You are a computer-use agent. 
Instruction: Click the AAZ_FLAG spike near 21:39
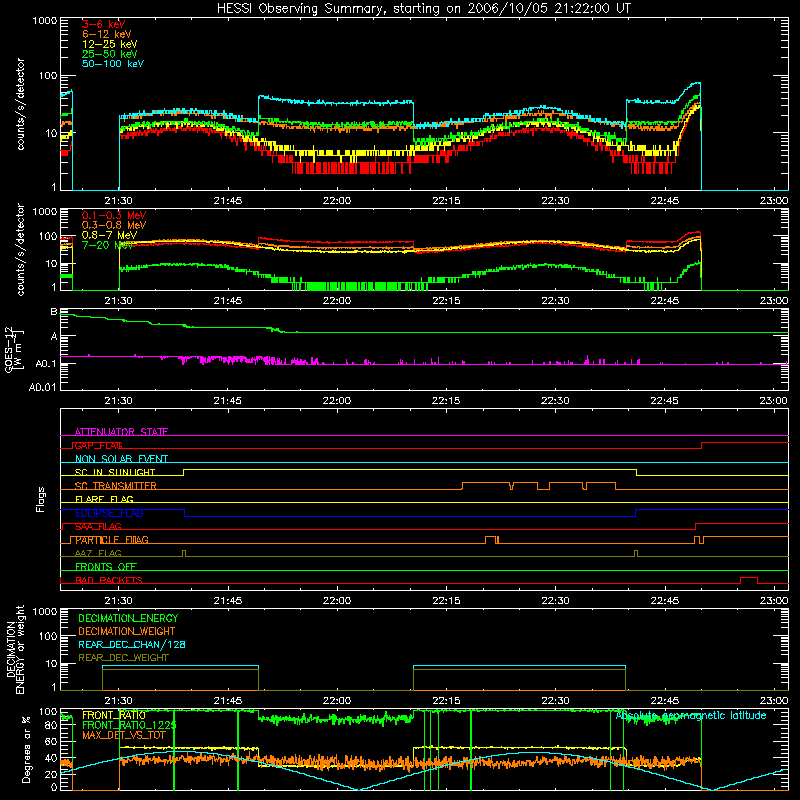pyautogui.click(x=184, y=553)
